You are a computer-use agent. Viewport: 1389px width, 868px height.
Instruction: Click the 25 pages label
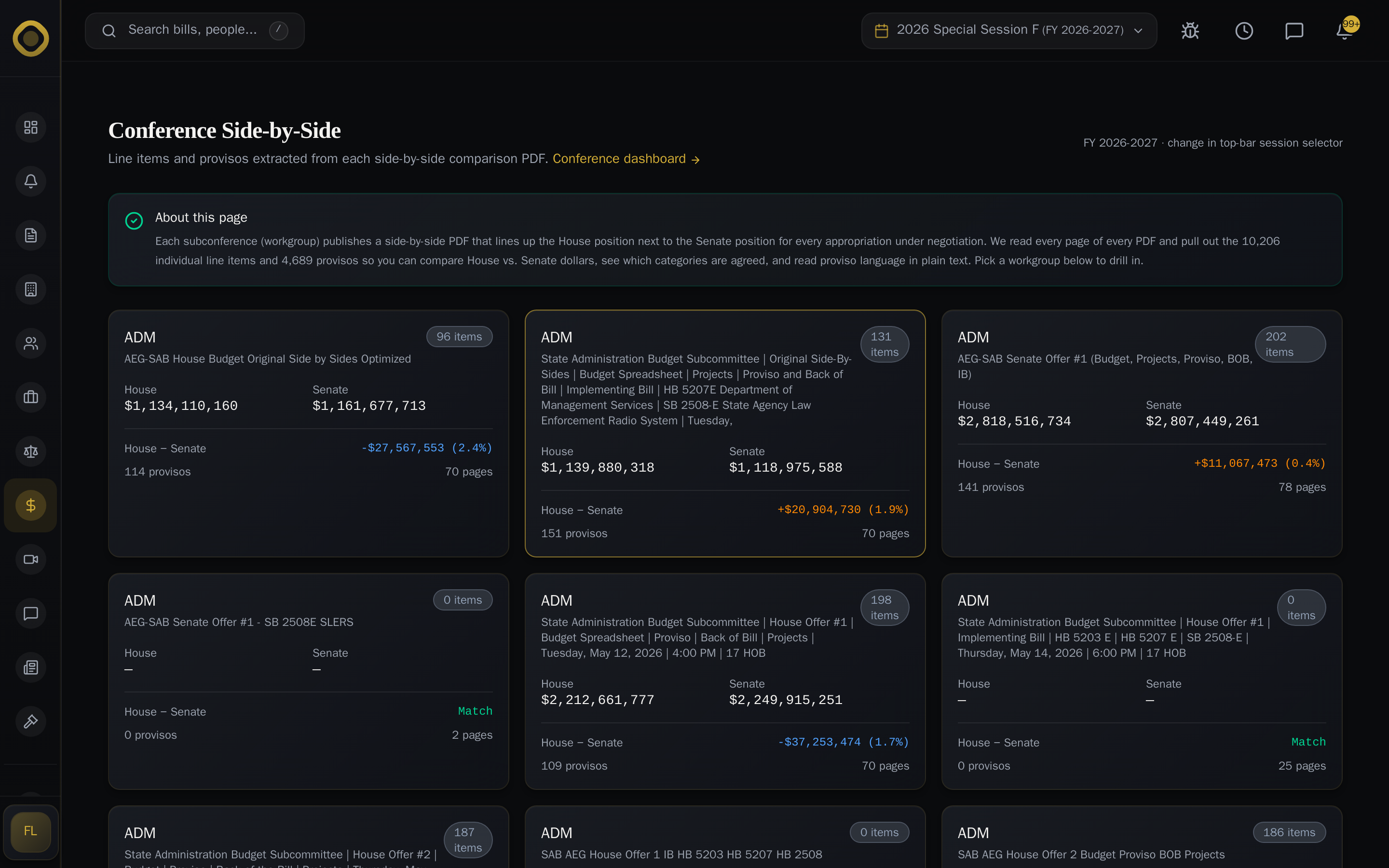tap(1302, 766)
